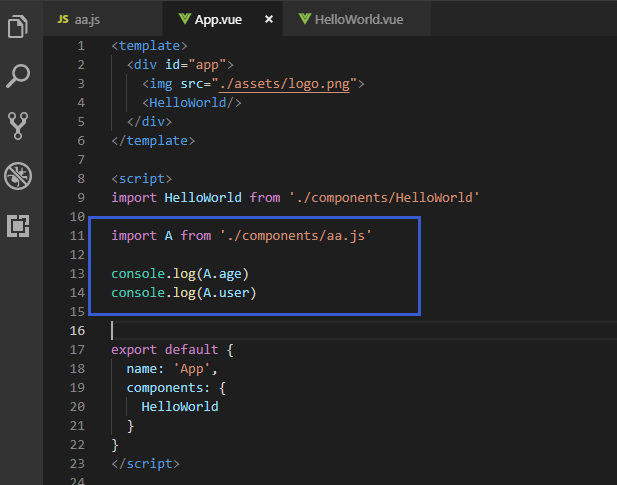617x485 pixels.
Task: Switch to the aa.js tab
Action: (102, 19)
